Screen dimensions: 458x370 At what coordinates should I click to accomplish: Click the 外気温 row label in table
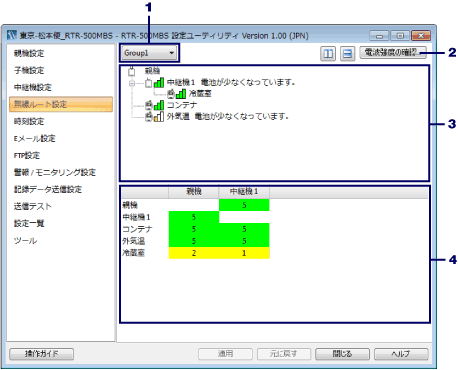click(x=134, y=241)
